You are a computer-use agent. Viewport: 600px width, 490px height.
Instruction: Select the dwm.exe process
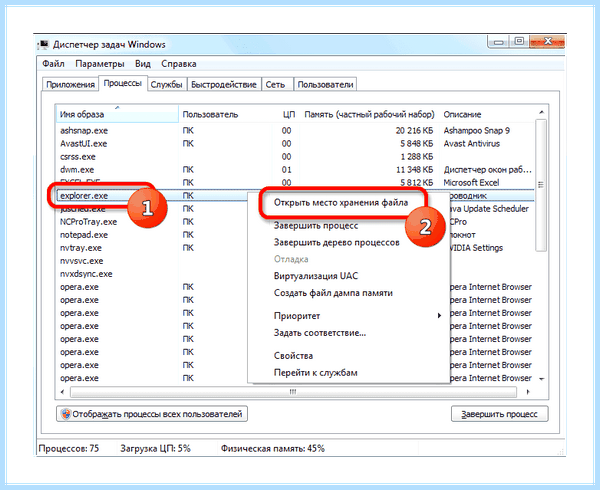pos(77,170)
